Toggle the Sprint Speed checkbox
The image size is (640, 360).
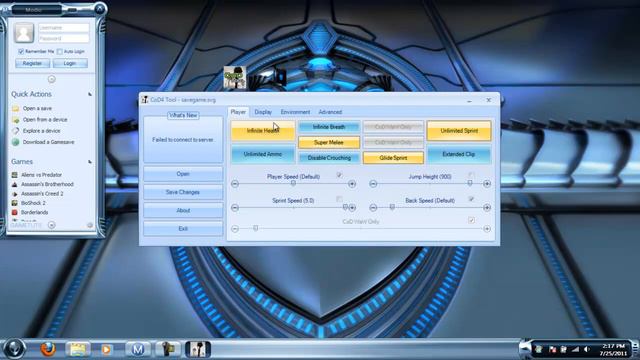pyautogui.click(x=339, y=199)
